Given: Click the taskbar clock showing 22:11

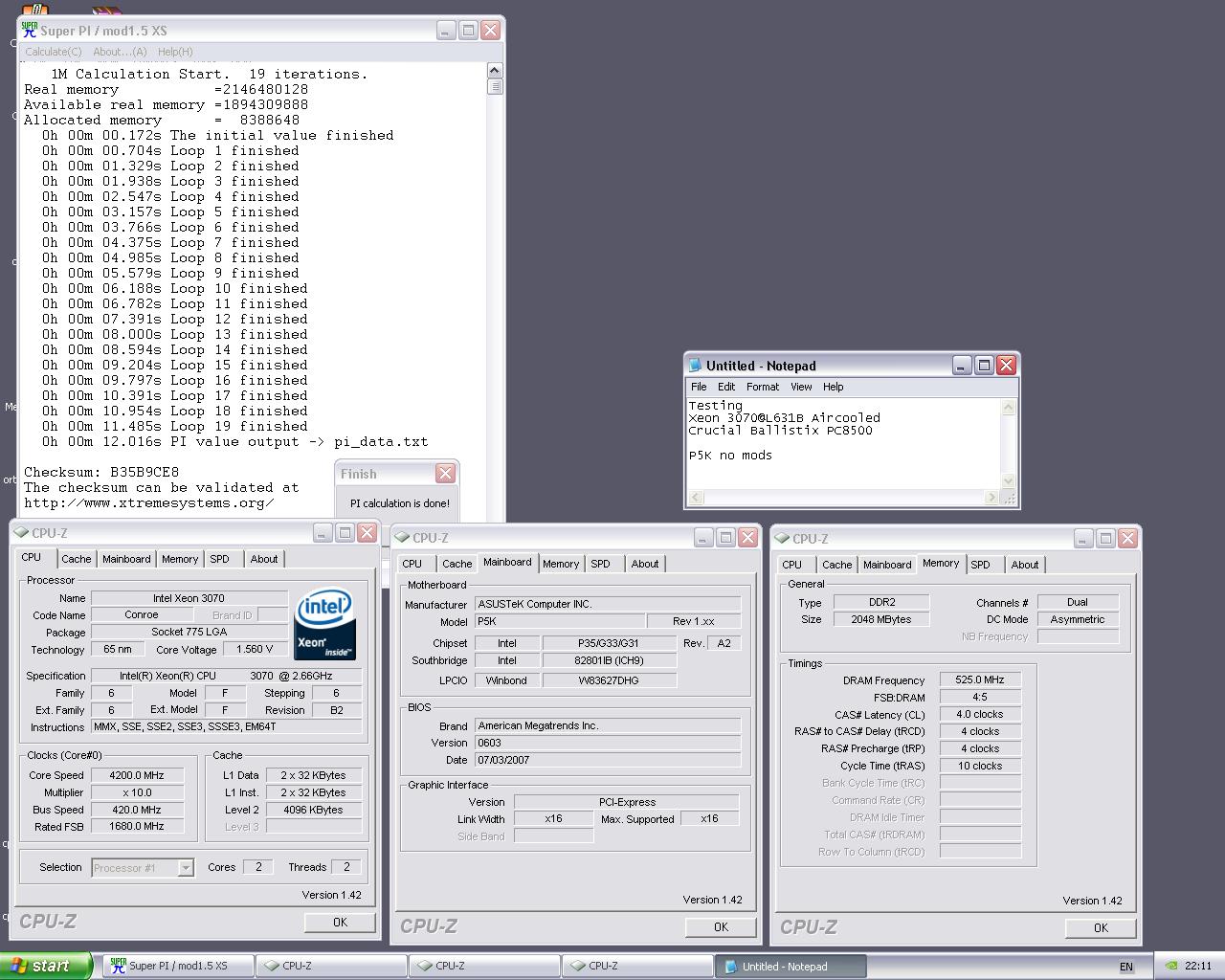Looking at the screenshot, I should pyautogui.click(x=1197, y=967).
